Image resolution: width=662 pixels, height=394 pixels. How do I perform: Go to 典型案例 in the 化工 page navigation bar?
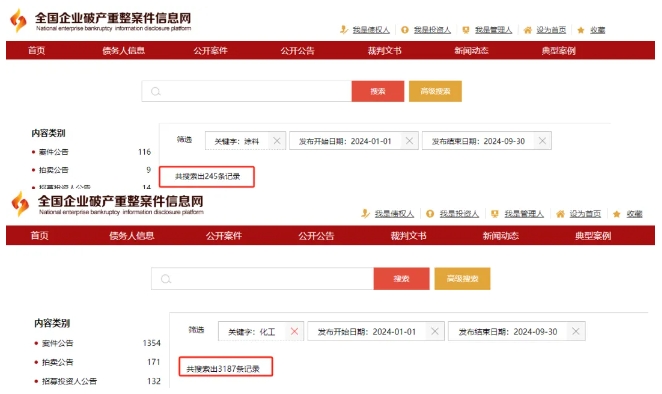click(x=593, y=236)
